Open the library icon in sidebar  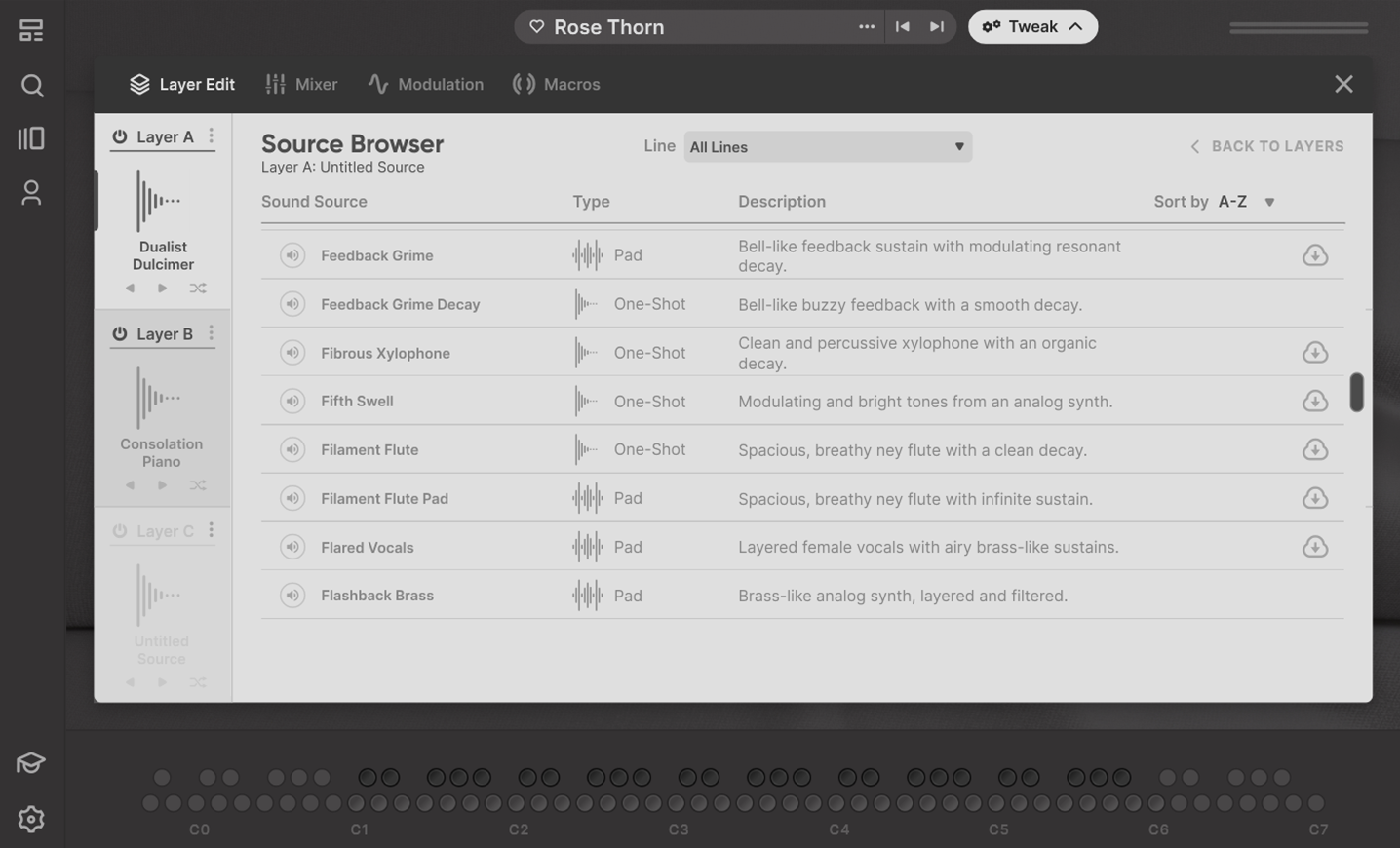coord(31,138)
